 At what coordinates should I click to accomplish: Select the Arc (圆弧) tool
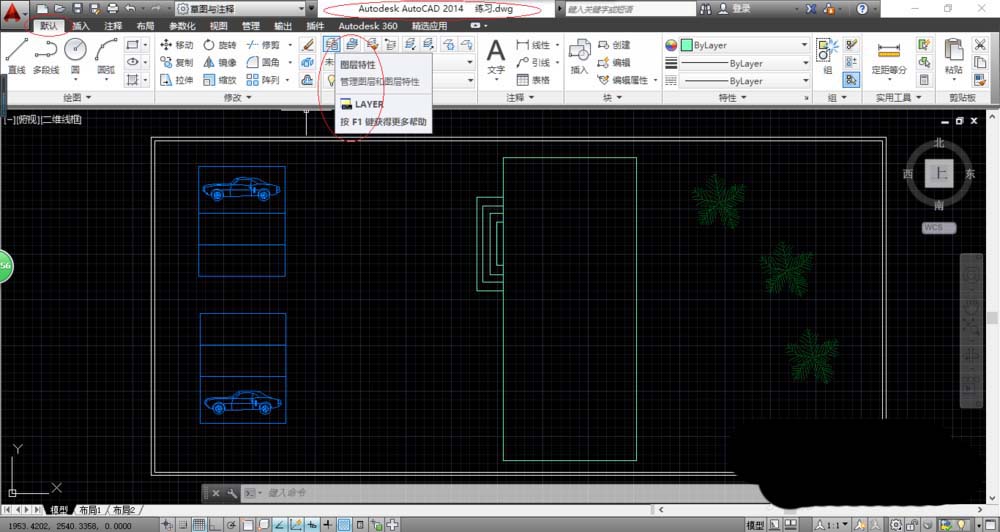(106, 55)
